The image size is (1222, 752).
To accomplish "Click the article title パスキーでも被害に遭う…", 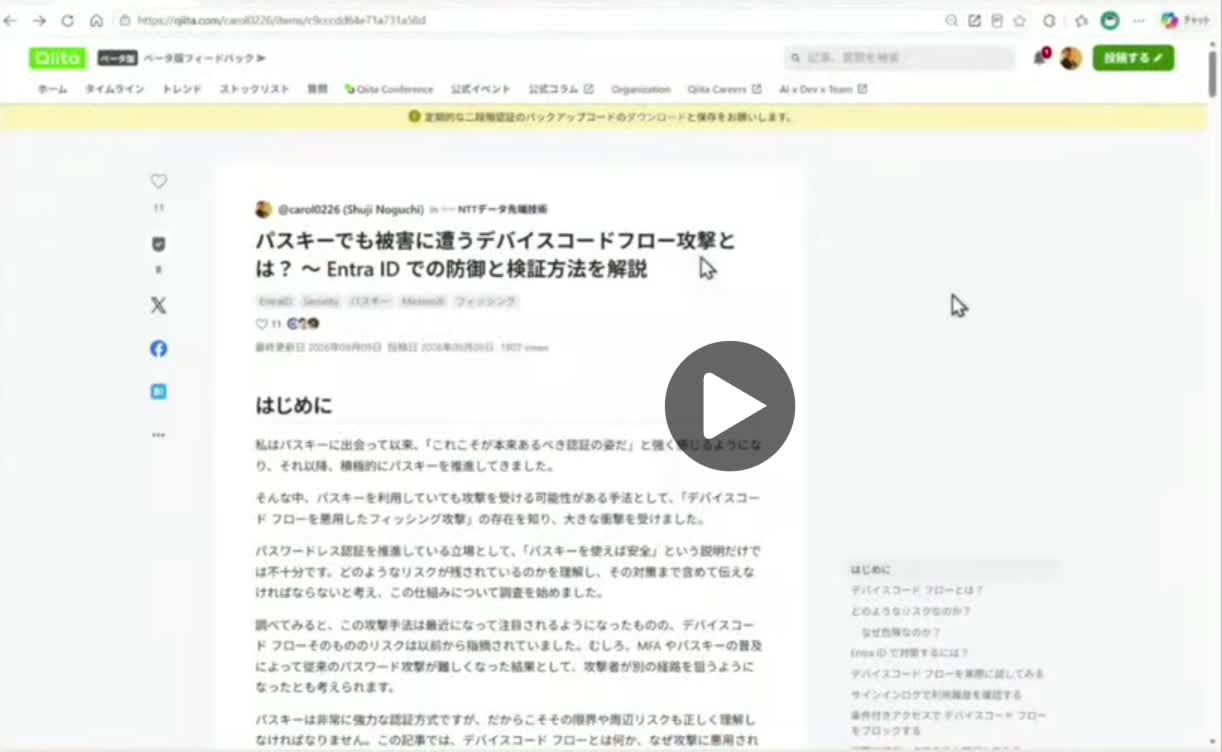I will point(495,255).
